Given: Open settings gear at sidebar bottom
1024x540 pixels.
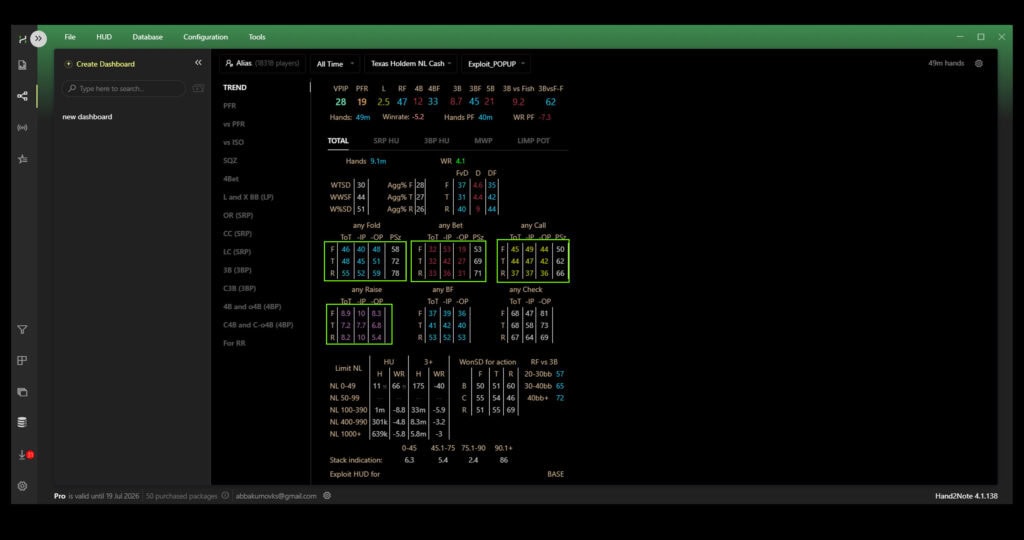Looking at the screenshot, I should [22, 486].
